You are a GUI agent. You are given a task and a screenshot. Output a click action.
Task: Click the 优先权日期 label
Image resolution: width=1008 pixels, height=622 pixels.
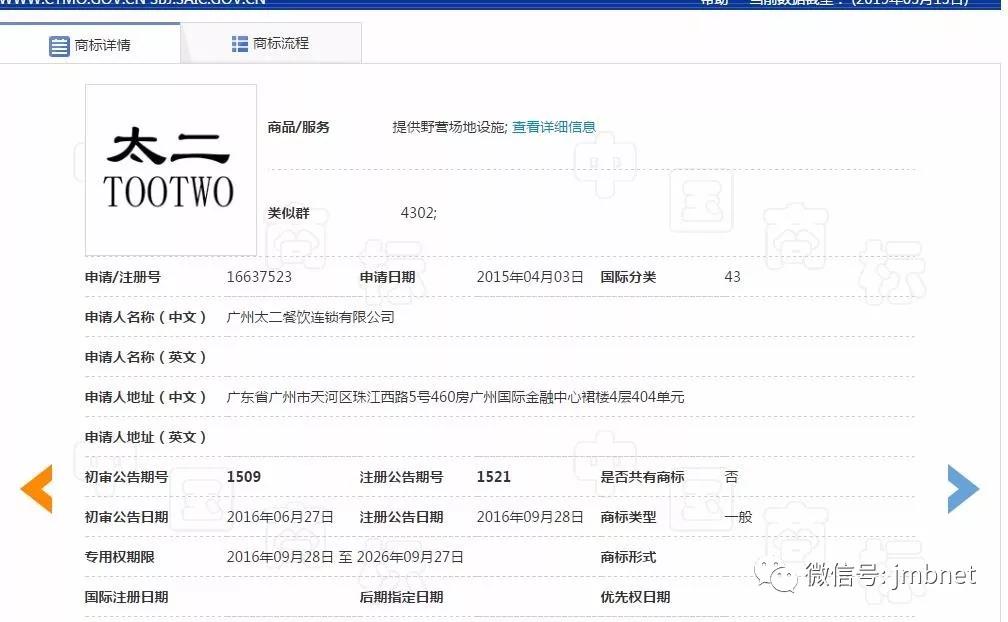coord(635,598)
